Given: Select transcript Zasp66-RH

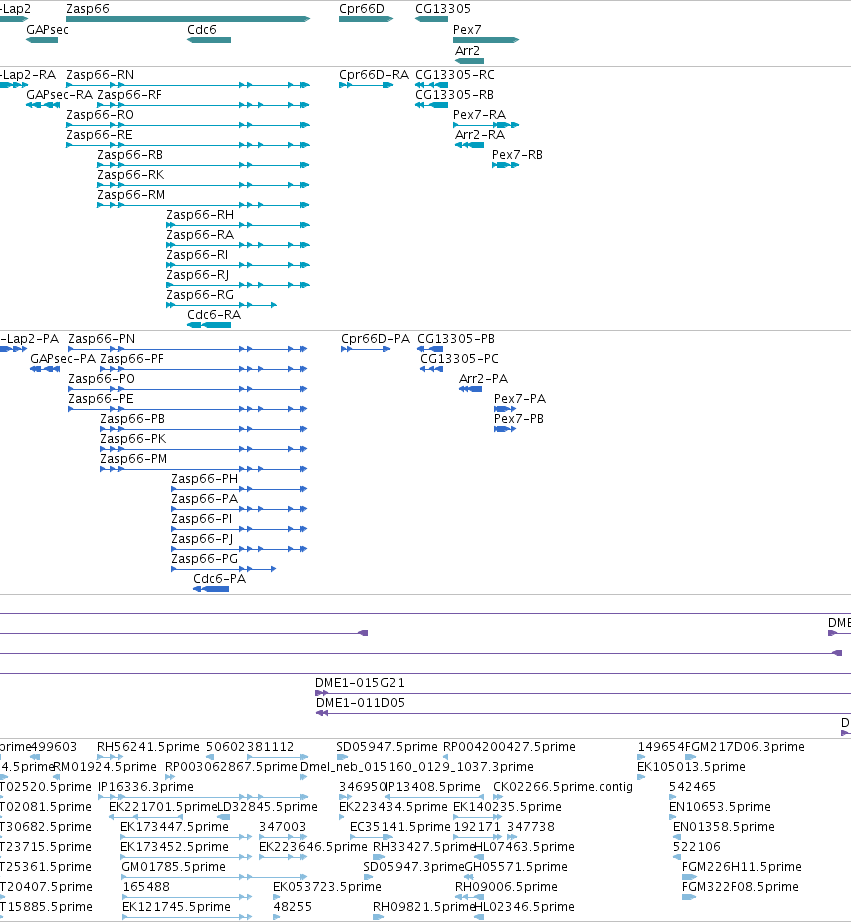Looking at the screenshot, I should (238, 225).
